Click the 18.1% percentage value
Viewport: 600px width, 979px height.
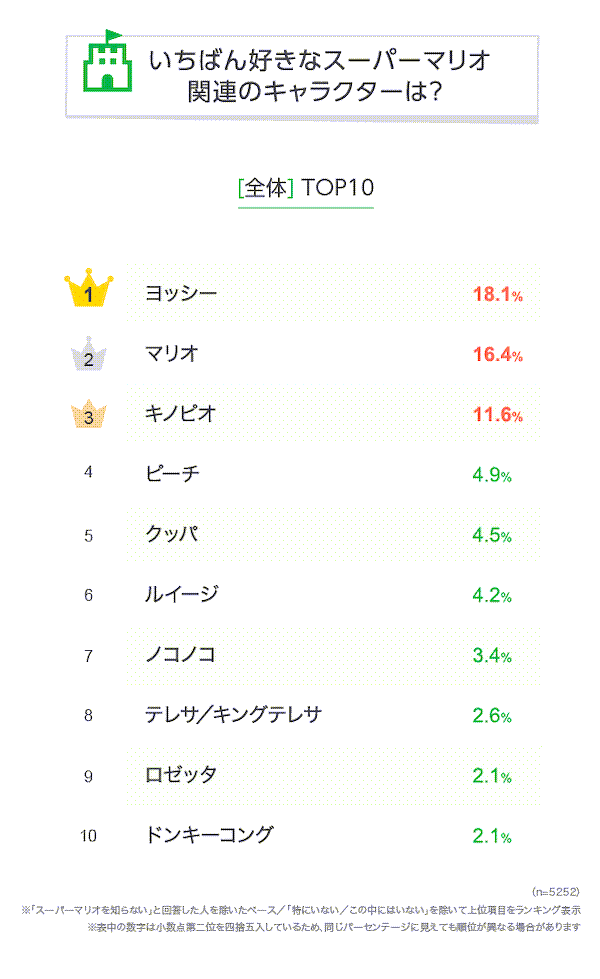(x=497, y=294)
